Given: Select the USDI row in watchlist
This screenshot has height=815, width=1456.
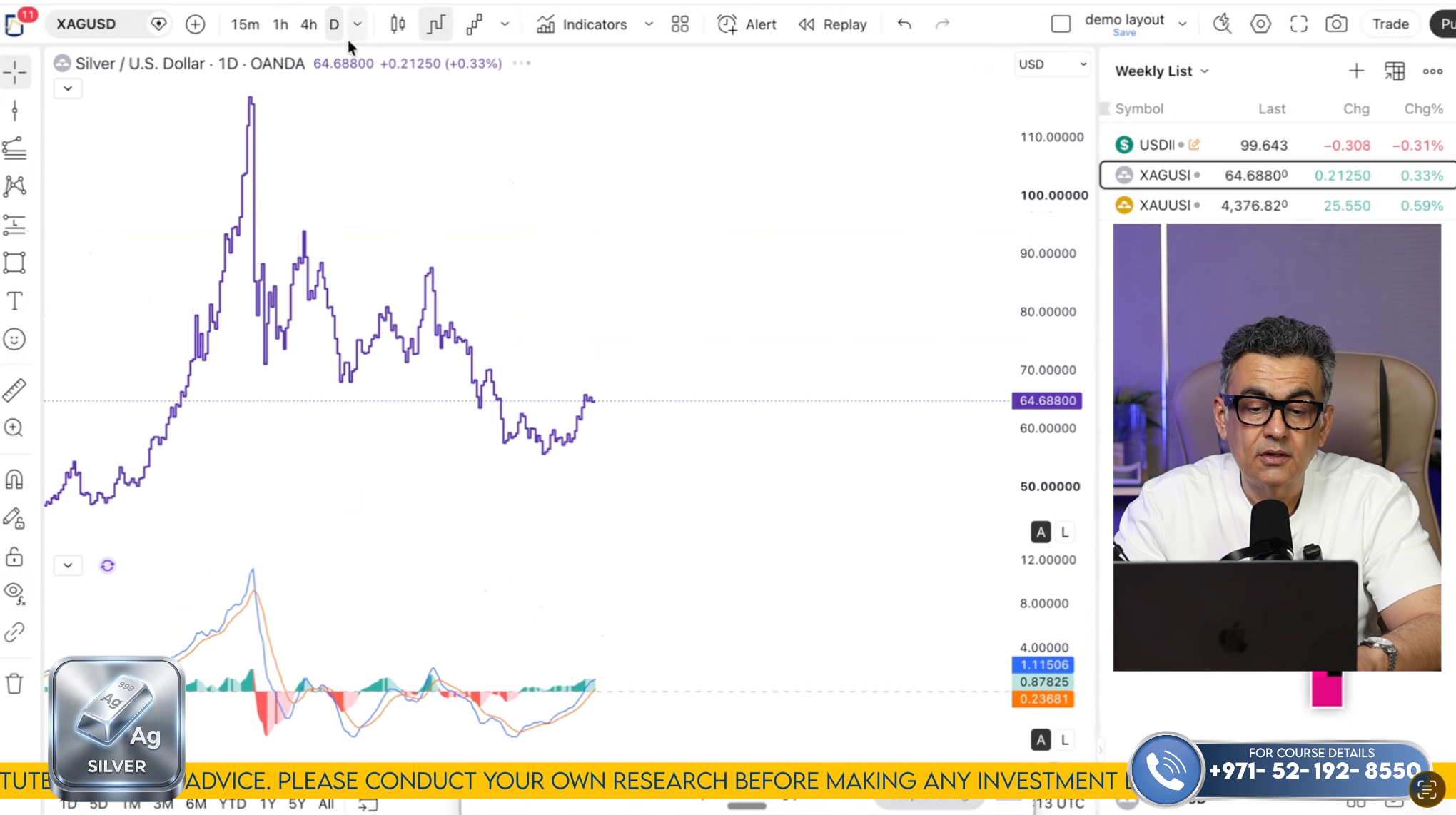Looking at the screenshot, I should [x=1278, y=146].
